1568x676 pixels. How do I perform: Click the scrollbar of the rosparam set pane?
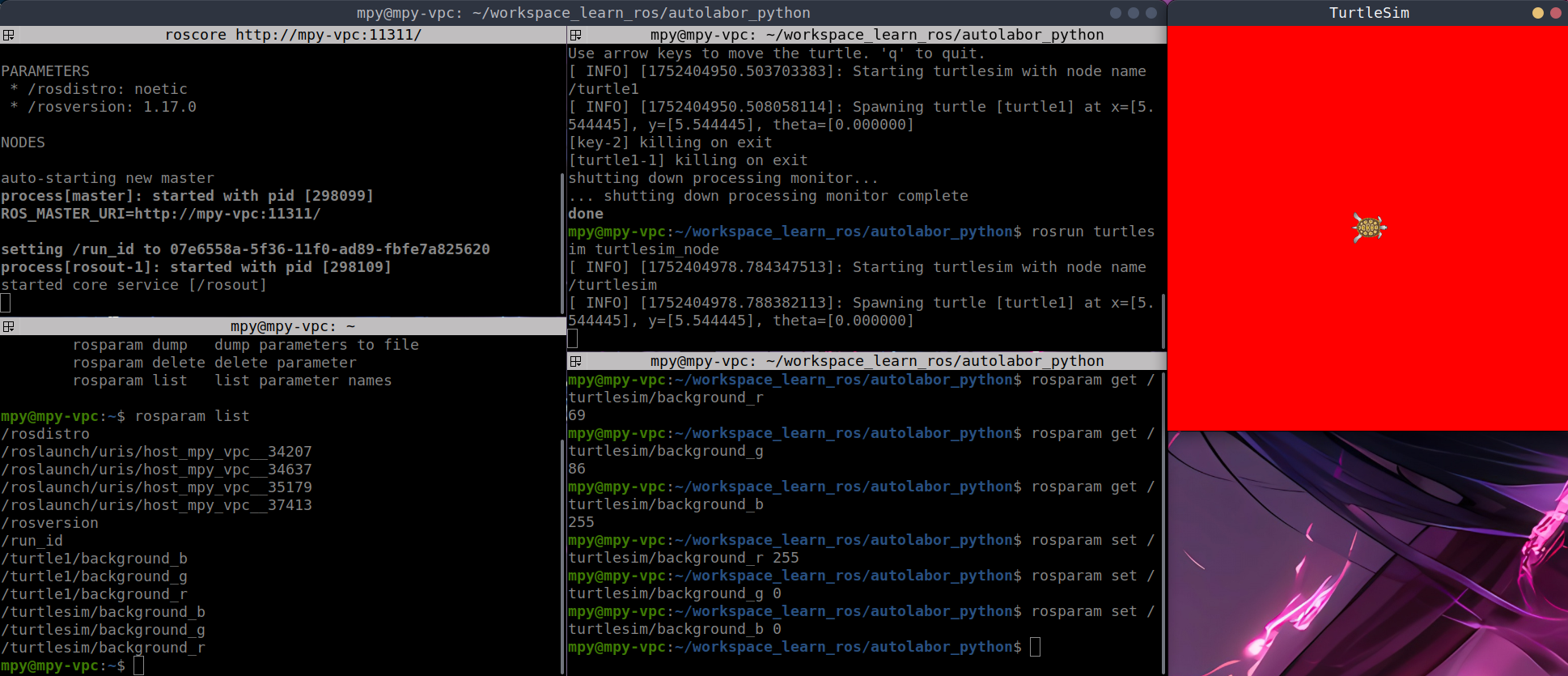[1163, 518]
